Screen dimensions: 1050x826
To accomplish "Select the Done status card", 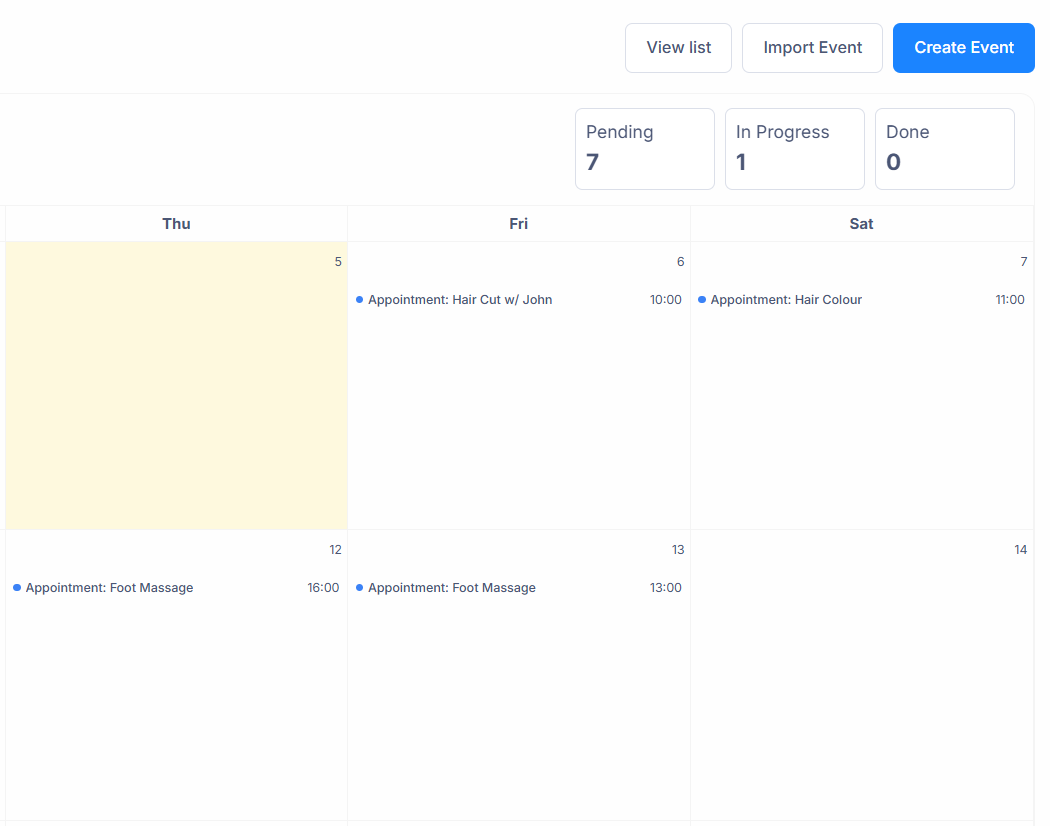I will coord(944,149).
